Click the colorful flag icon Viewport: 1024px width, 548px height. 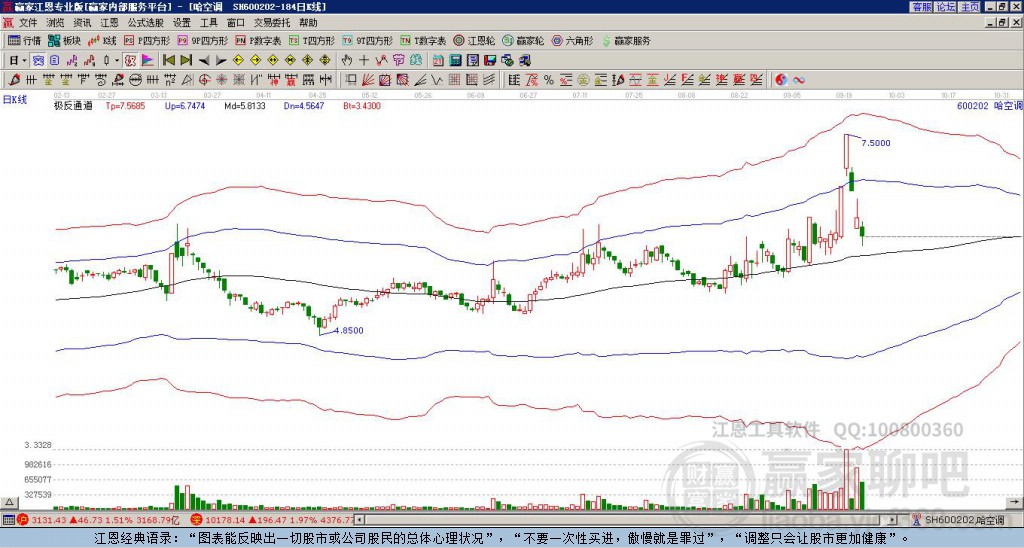[148, 61]
